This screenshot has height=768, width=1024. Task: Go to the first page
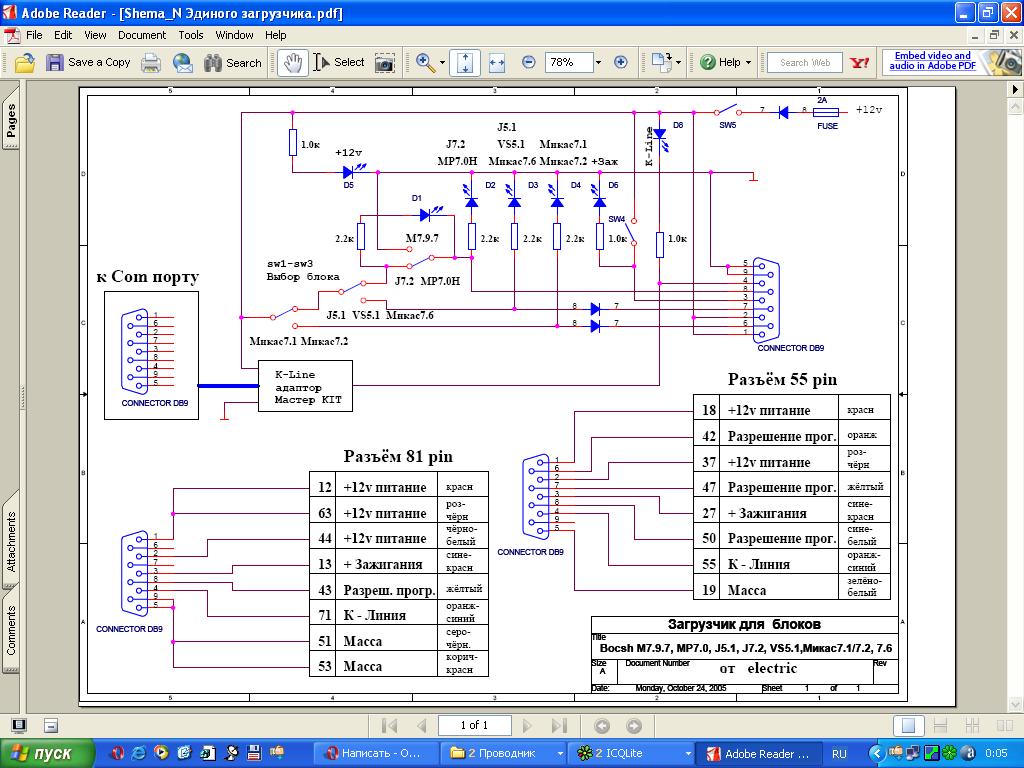389,726
